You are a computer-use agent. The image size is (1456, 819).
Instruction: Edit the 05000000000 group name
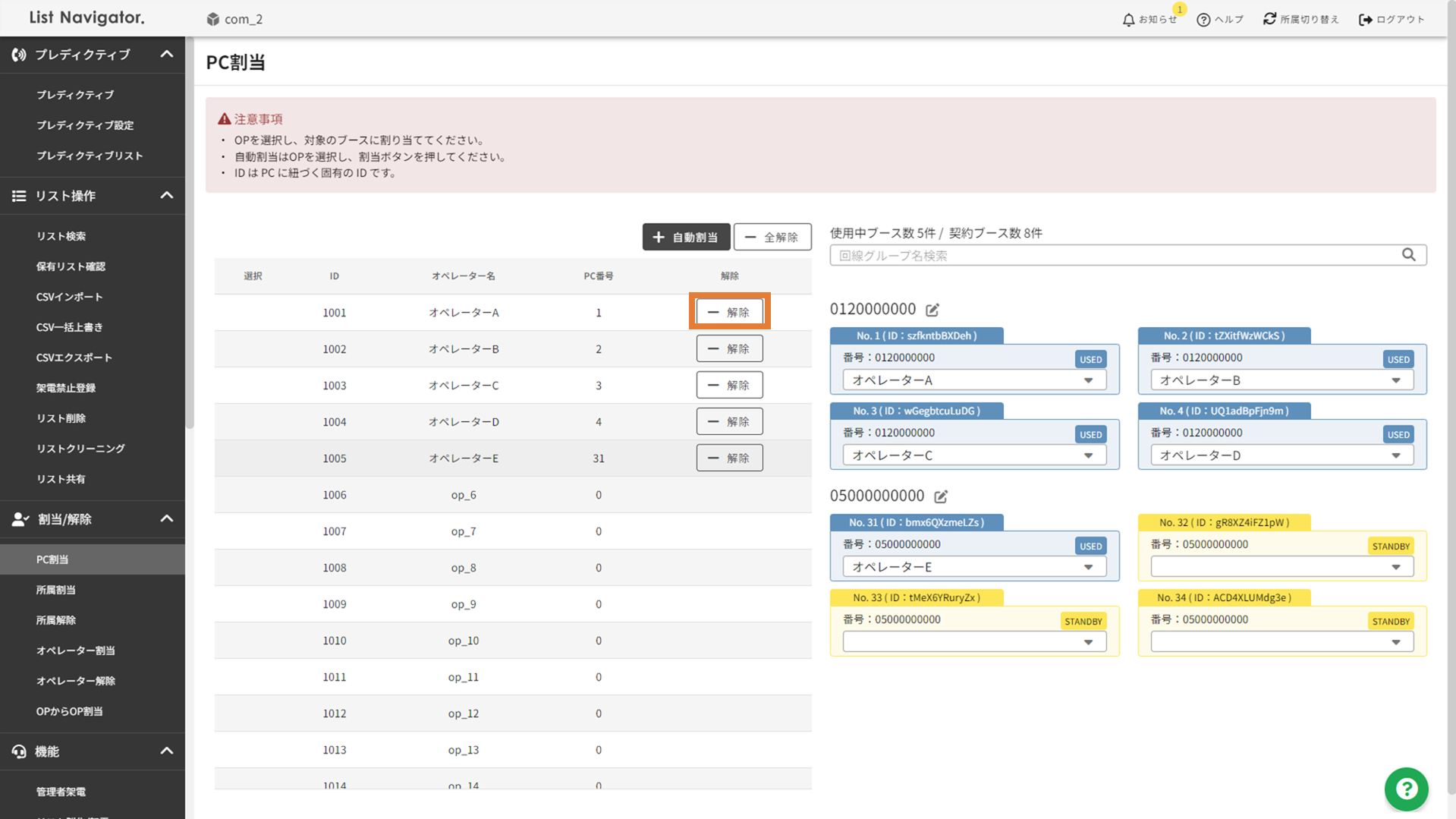941,496
